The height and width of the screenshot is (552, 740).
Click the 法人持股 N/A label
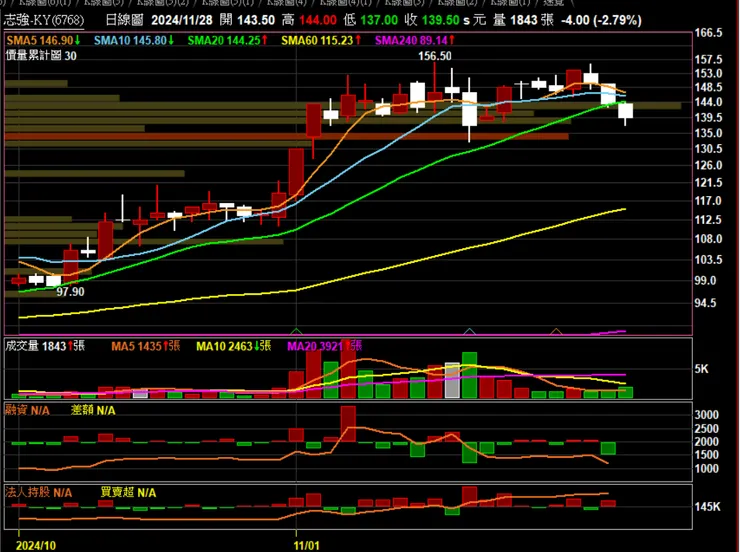click(39, 493)
